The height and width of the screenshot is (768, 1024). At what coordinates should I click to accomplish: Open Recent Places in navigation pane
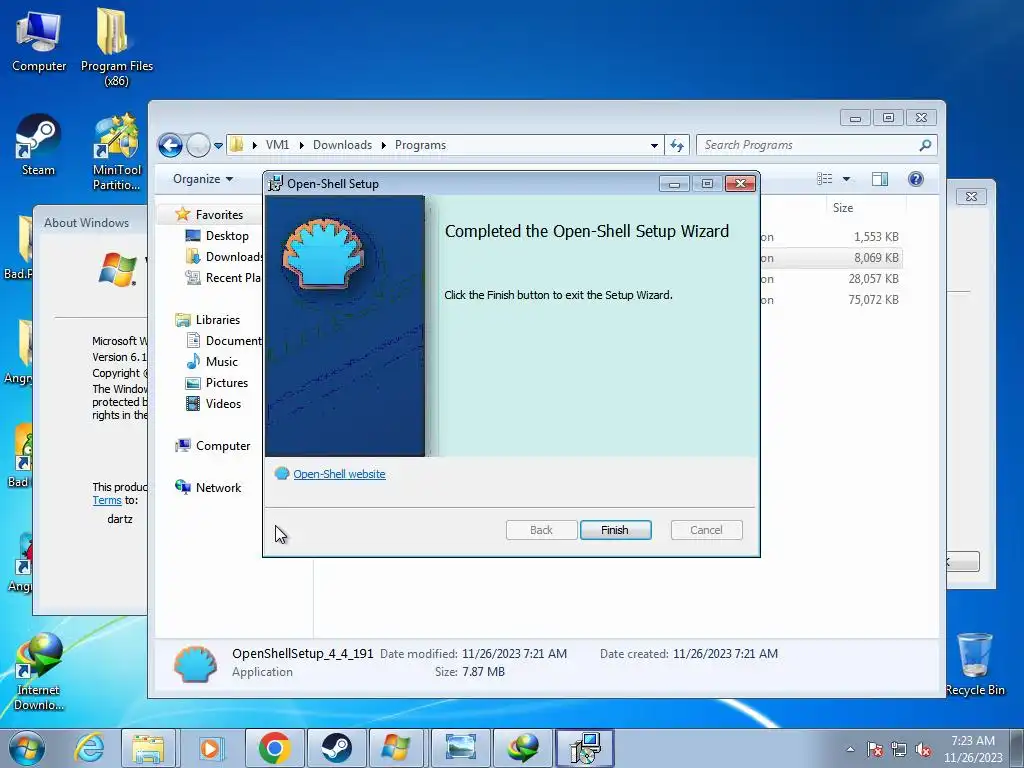click(x=224, y=278)
